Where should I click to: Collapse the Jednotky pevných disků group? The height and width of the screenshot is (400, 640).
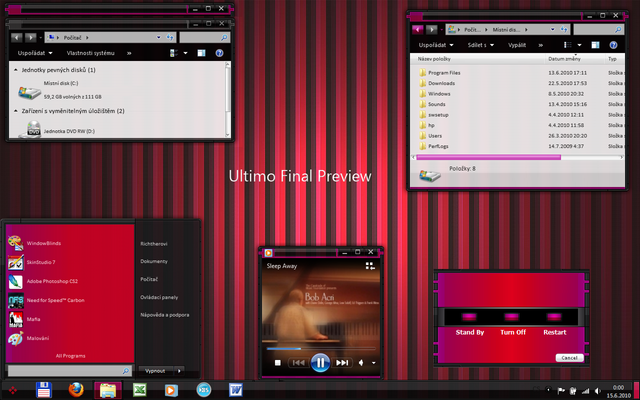[15, 70]
